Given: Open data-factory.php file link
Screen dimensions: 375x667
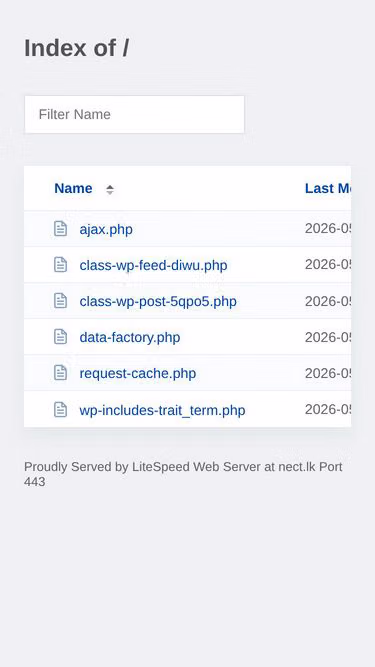Looking at the screenshot, I should click(x=130, y=337).
